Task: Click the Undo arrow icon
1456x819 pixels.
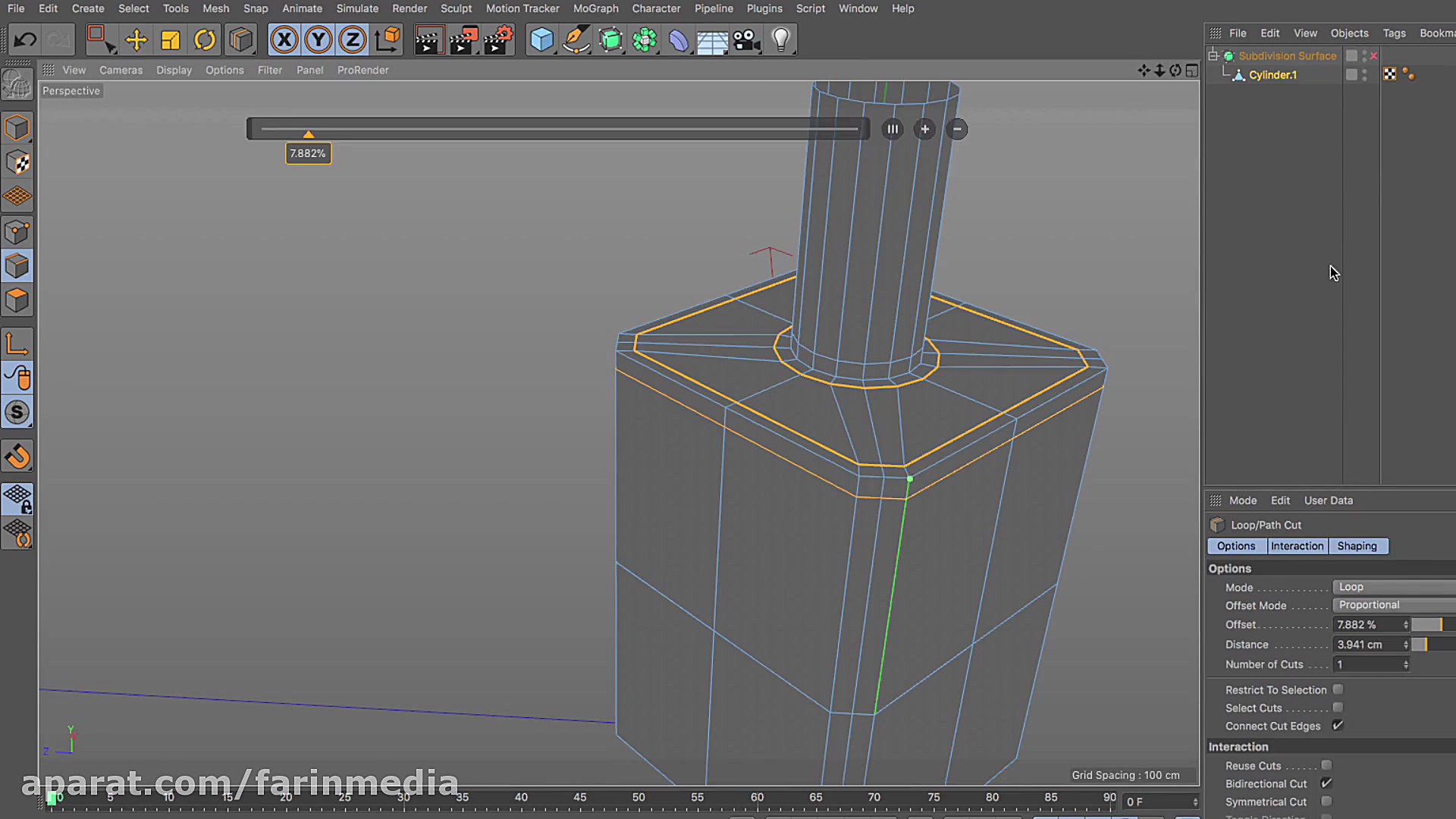Action: point(25,39)
